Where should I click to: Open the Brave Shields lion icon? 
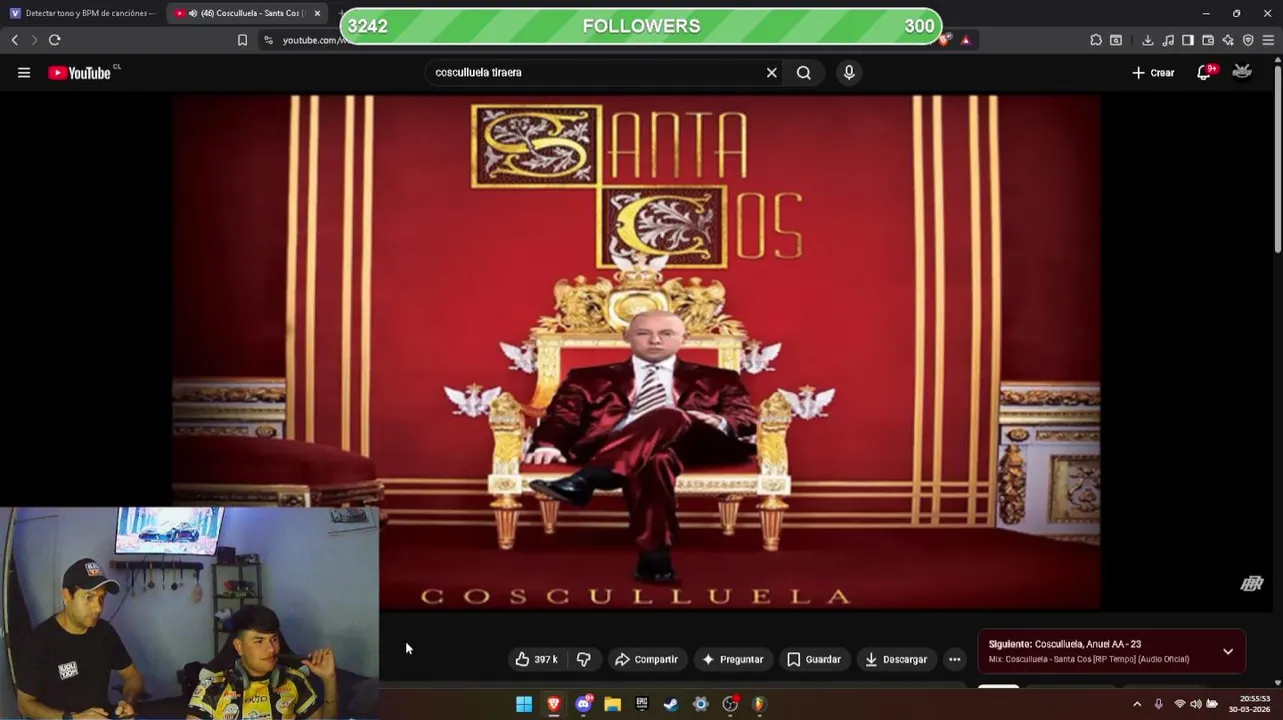pos(946,40)
